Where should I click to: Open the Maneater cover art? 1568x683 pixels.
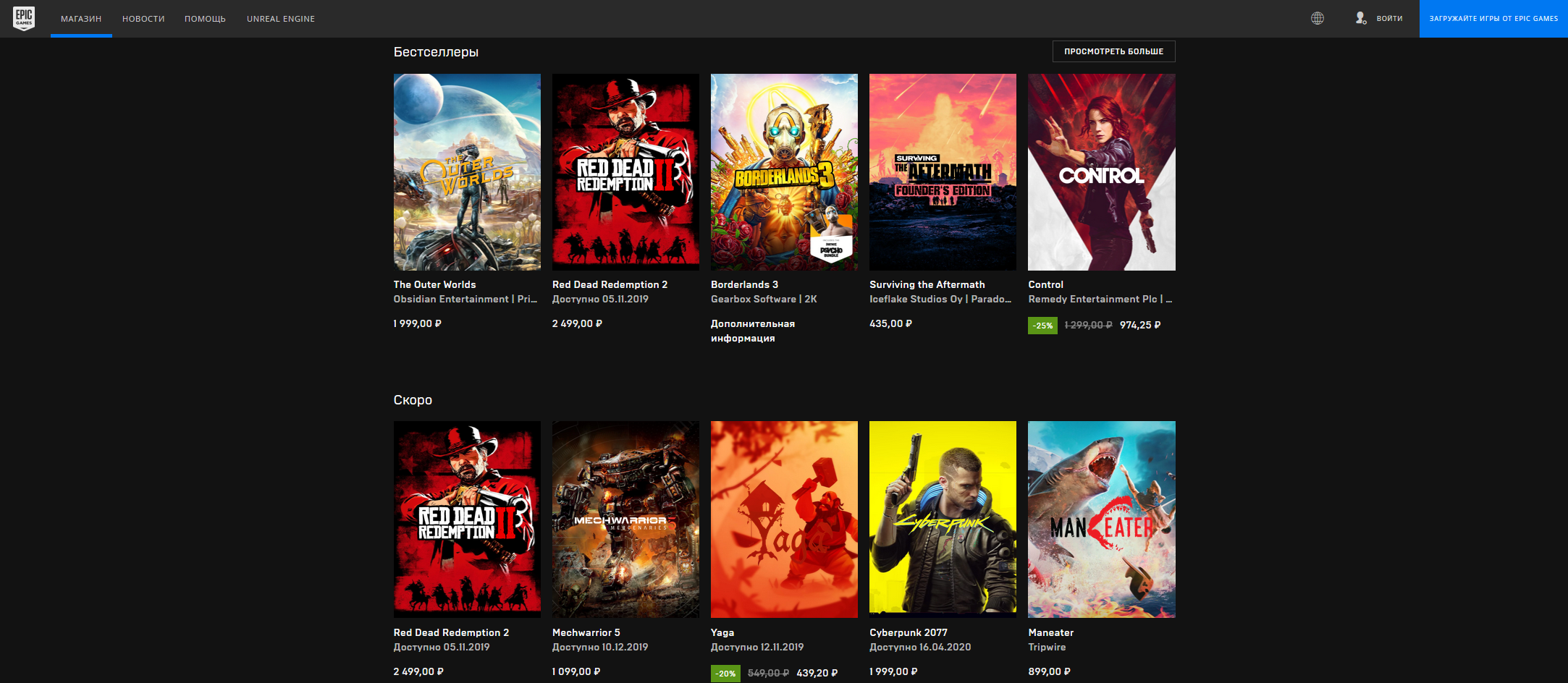point(1102,519)
